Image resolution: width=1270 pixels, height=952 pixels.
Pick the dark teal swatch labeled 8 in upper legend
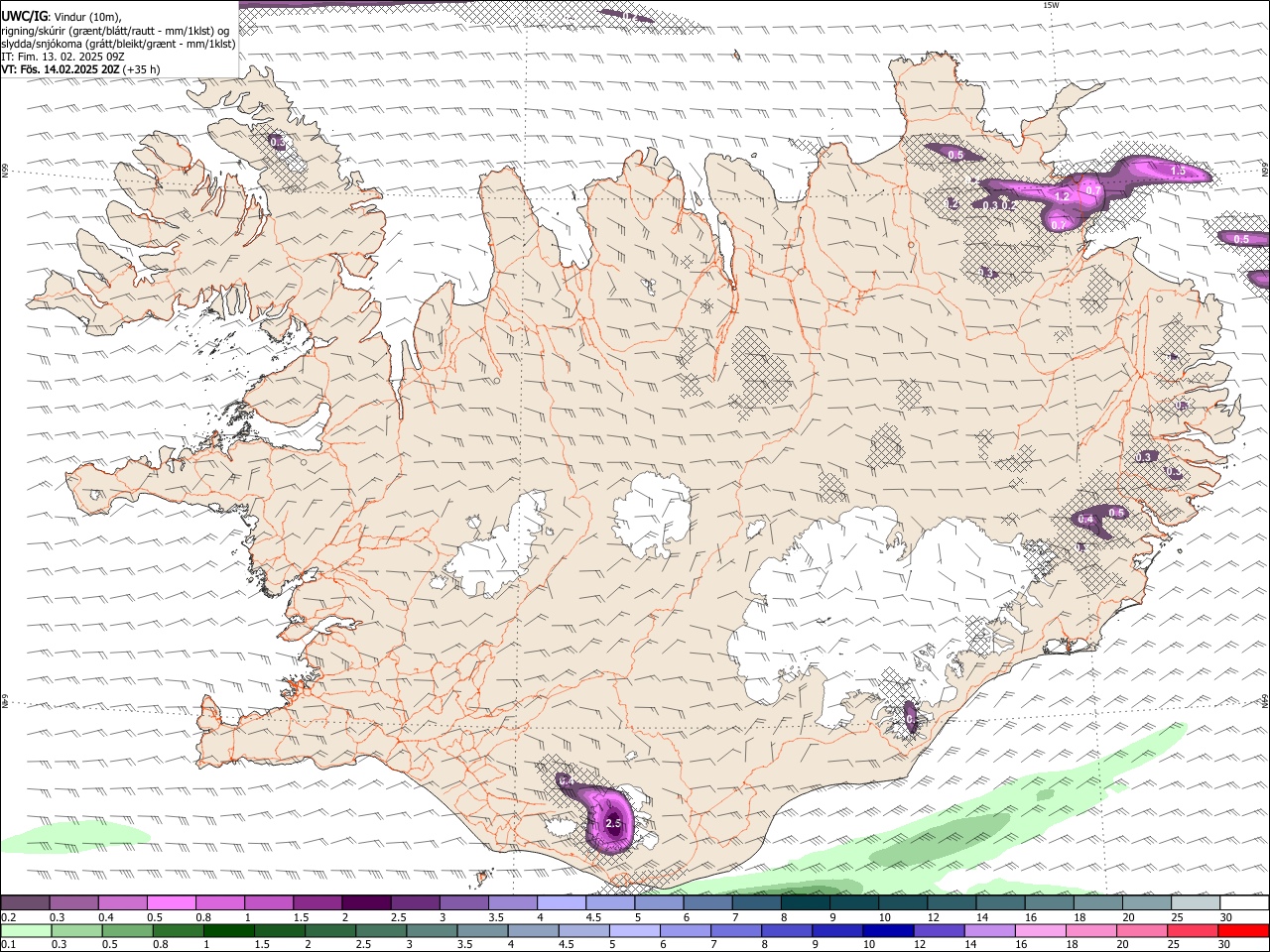[805, 903]
